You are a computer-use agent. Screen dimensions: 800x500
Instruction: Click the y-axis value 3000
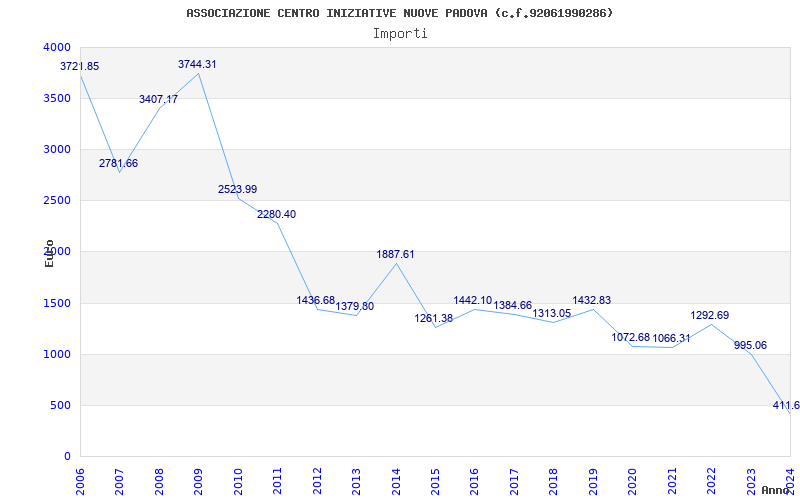[58, 149]
